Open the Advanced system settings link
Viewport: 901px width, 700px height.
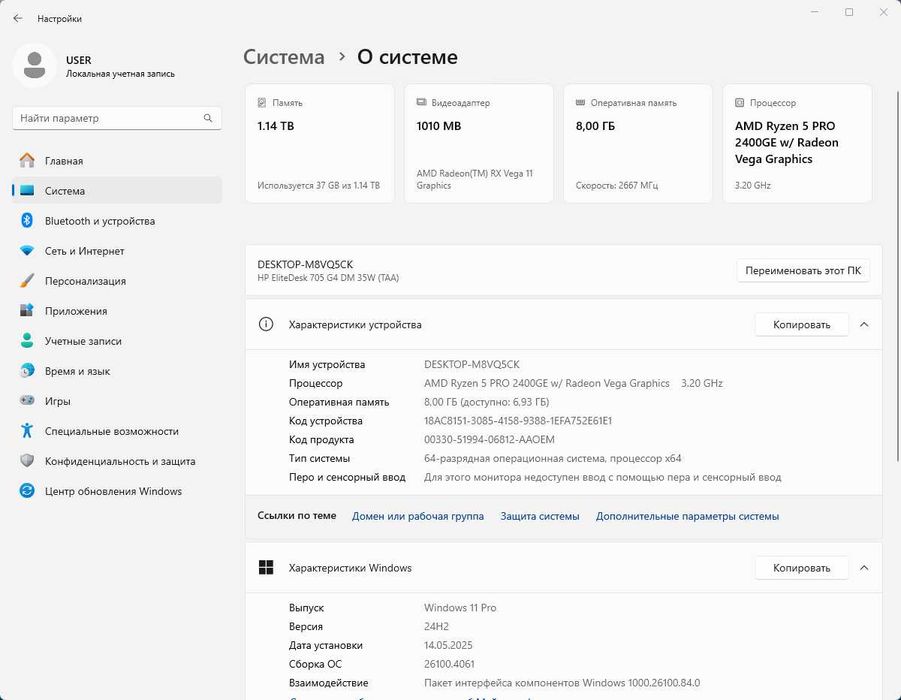click(687, 516)
